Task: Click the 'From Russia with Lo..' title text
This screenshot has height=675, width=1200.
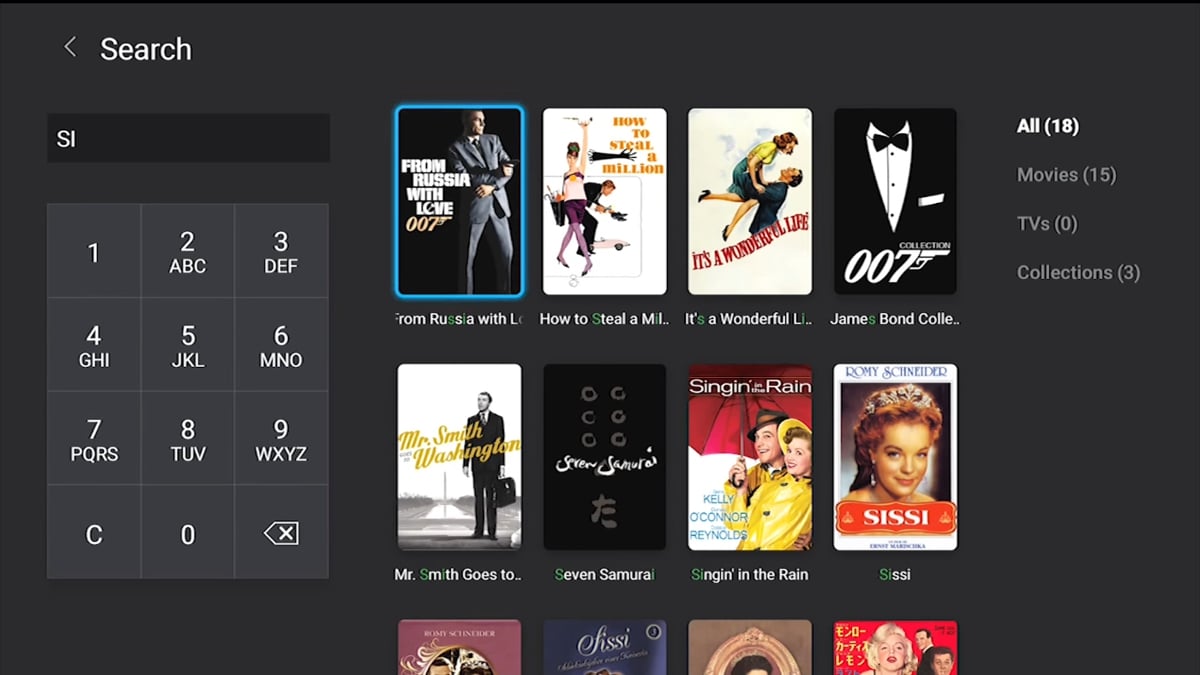Action: click(459, 319)
